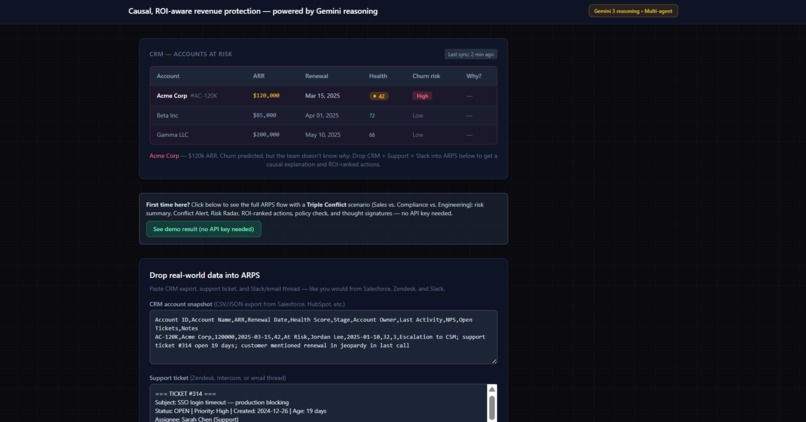The width and height of the screenshot is (806, 422).
Task: Click the 'Drop real-world data into ARPS' heading
Action: click(x=205, y=276)
